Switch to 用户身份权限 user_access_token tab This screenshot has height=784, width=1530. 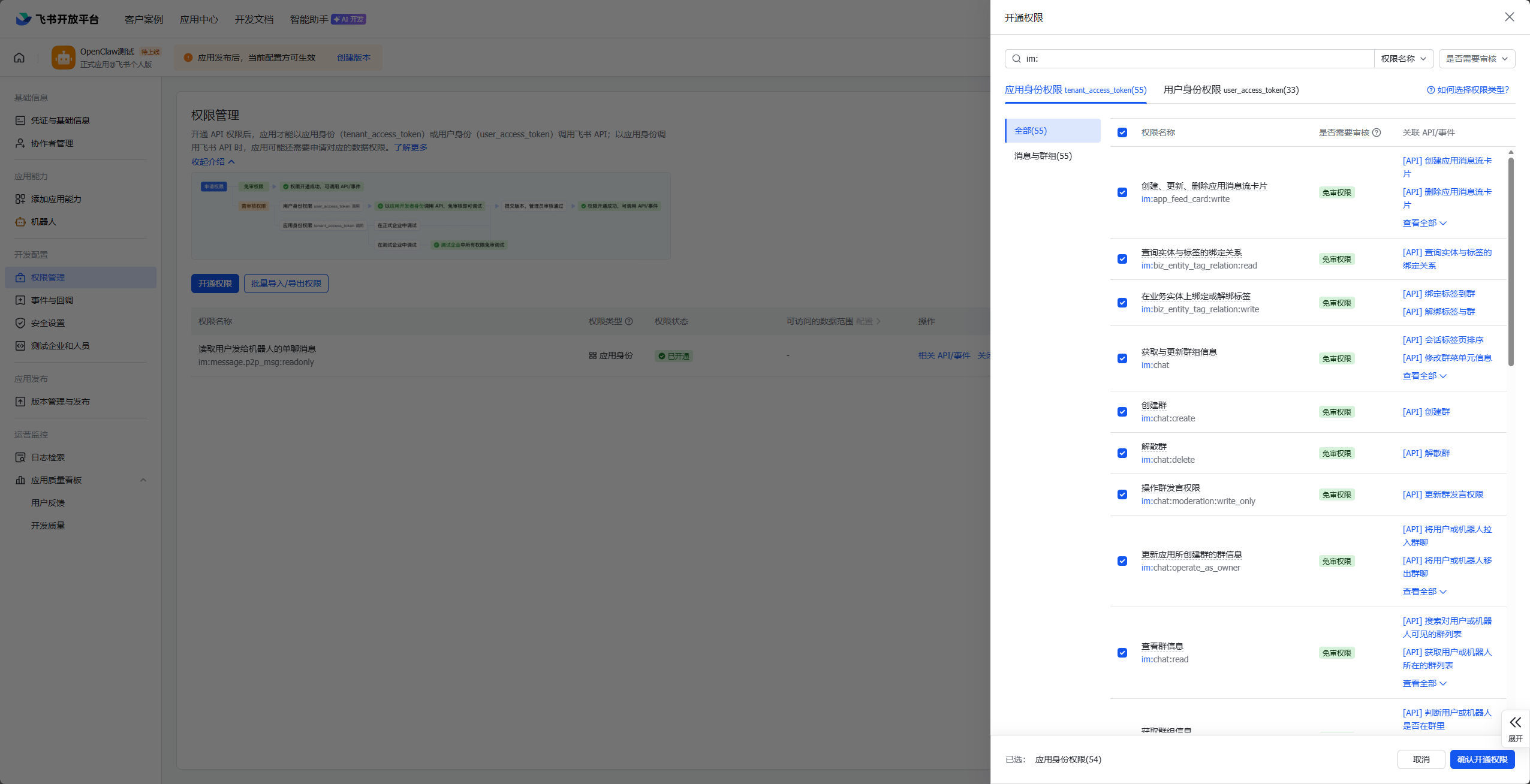(1231, 90)
